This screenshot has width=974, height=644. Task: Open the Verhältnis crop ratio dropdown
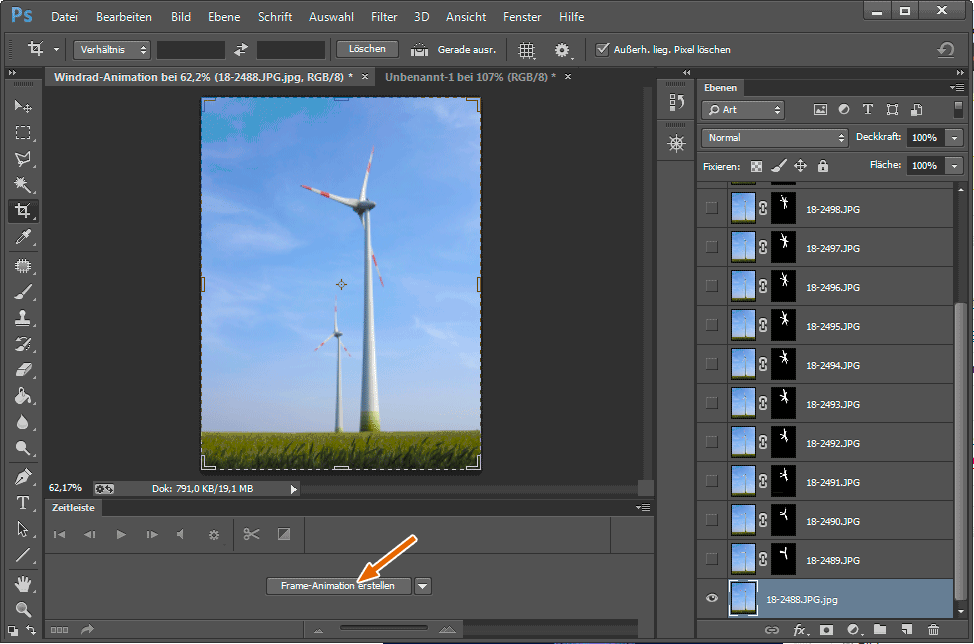(111, 49)
